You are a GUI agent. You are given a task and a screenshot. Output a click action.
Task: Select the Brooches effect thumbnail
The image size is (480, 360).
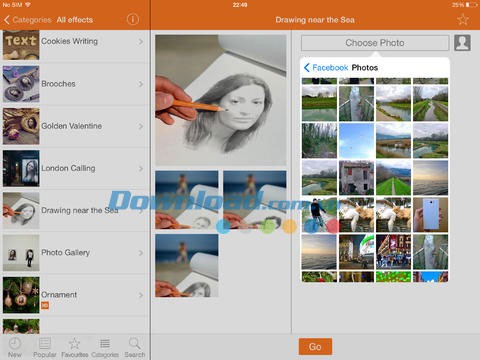[x=21, y=84]
